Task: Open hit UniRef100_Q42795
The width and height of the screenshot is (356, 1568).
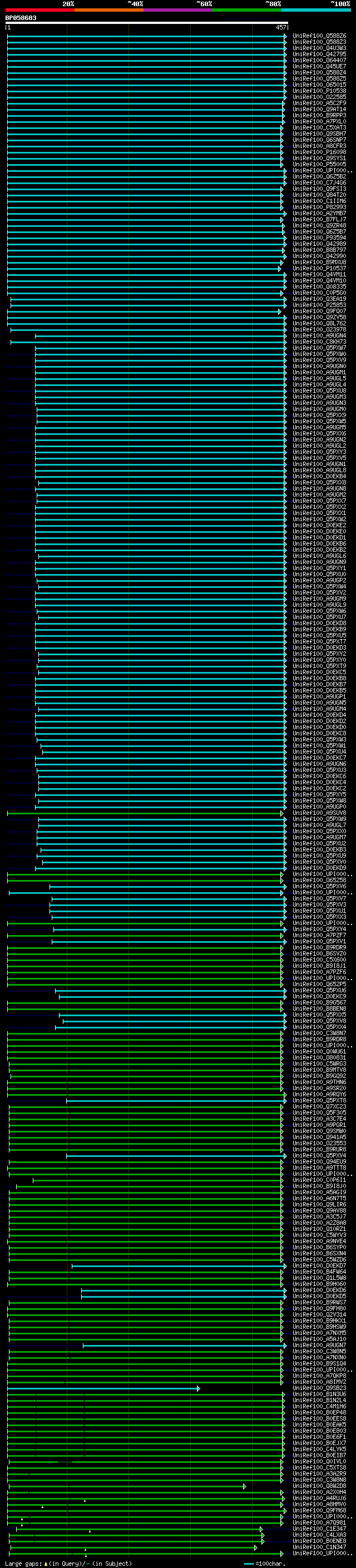Action: tap(319, 54)
